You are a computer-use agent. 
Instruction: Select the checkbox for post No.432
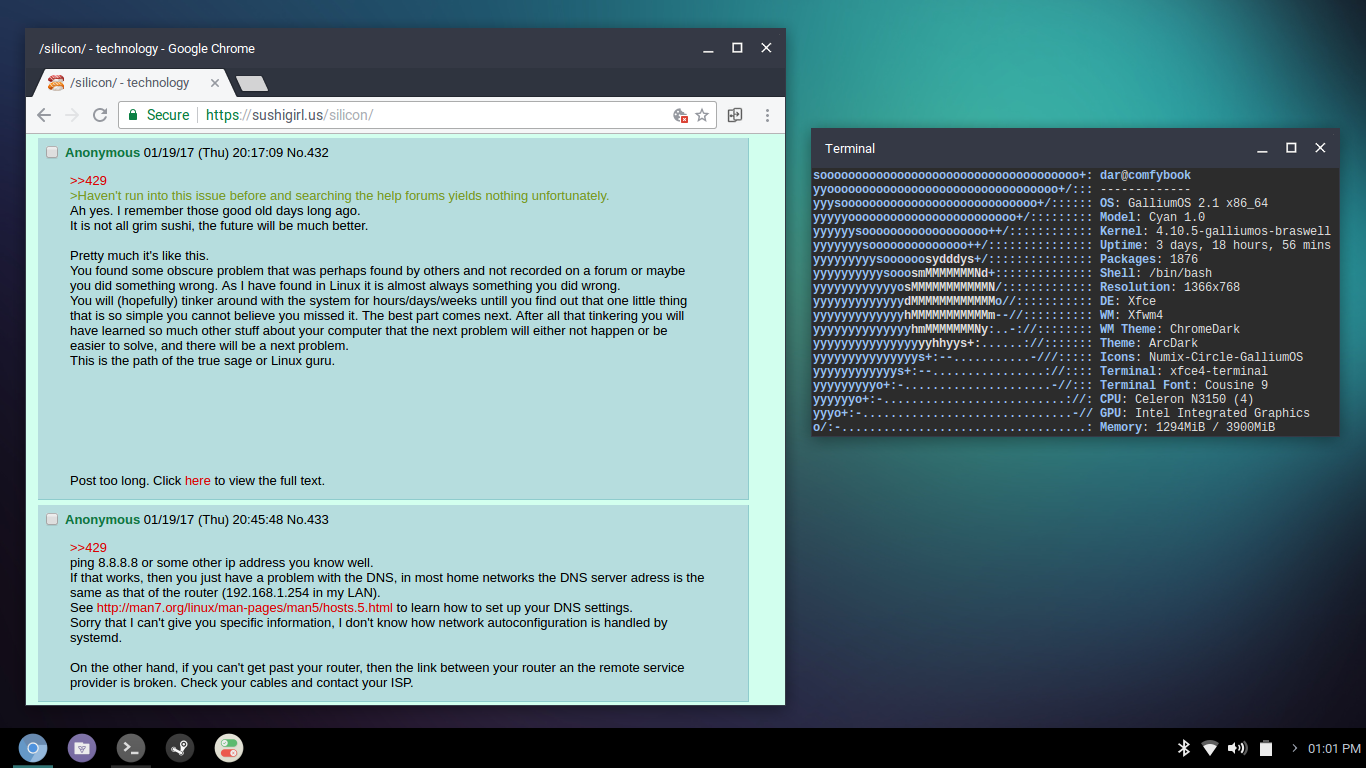(52, 153)
